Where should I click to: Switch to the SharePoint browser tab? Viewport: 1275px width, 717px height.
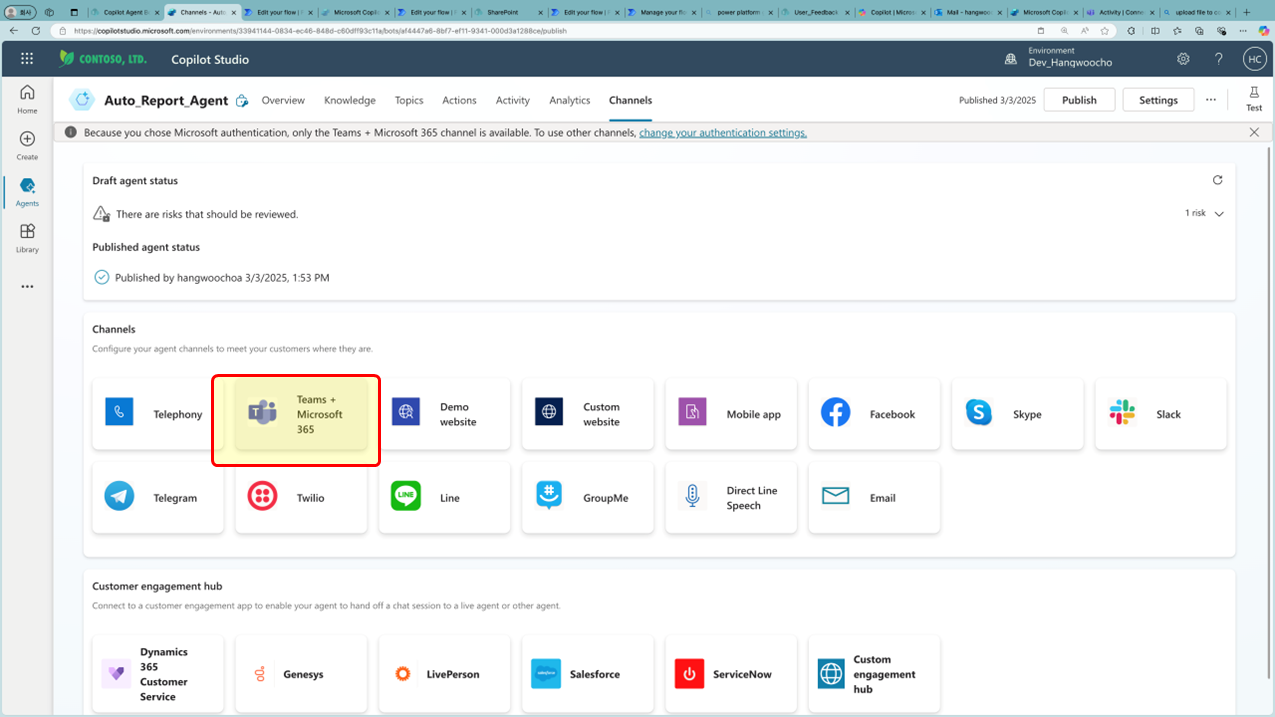pyautogui.click(x=510, y=12)
